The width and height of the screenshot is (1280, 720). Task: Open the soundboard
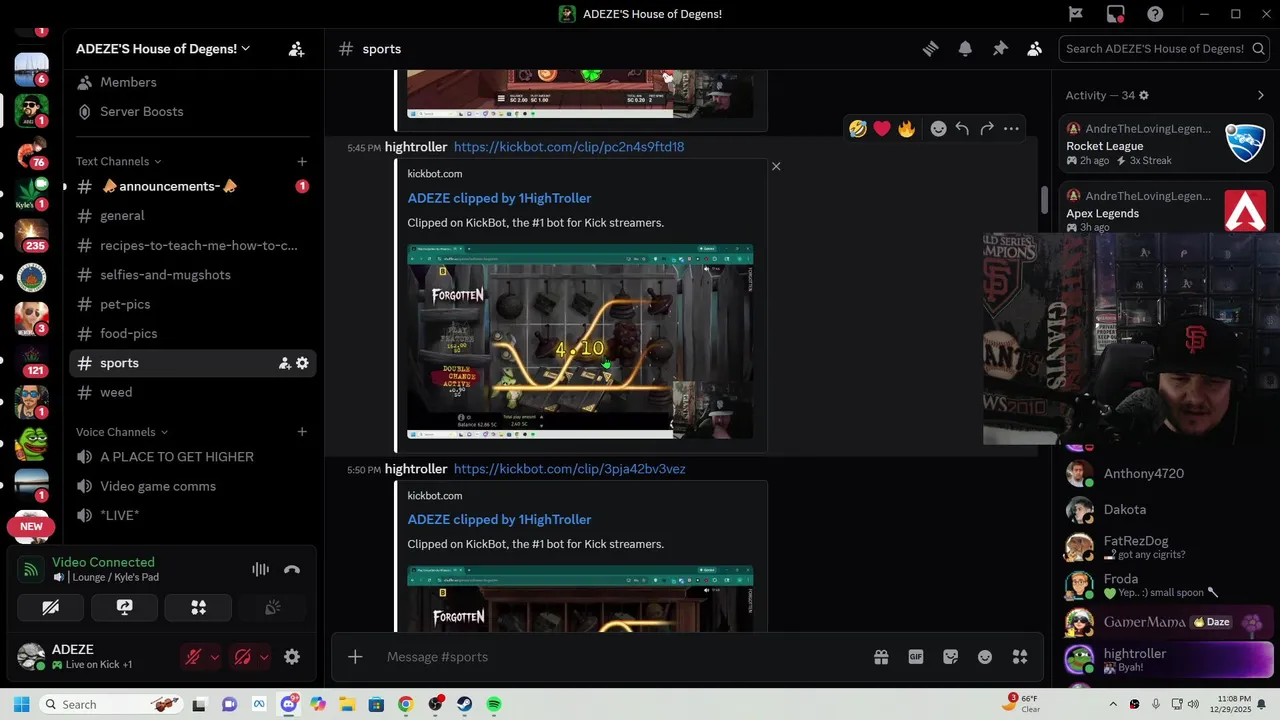point(272,607)
